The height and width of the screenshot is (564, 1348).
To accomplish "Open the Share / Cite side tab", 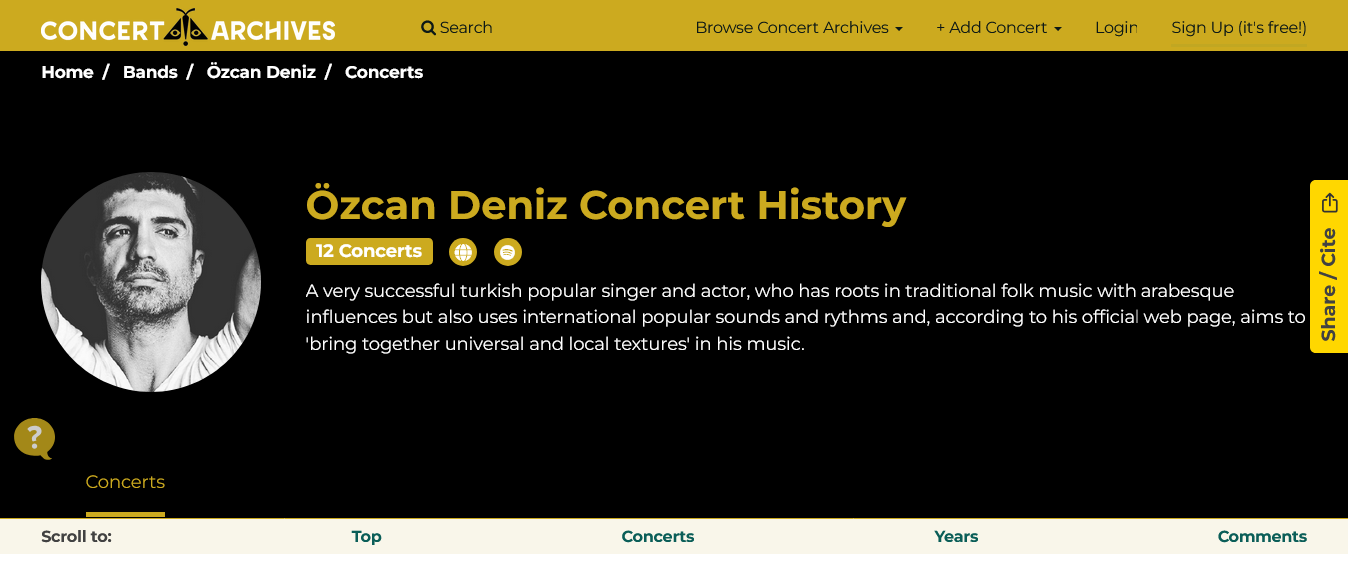I will (1329, 266).
